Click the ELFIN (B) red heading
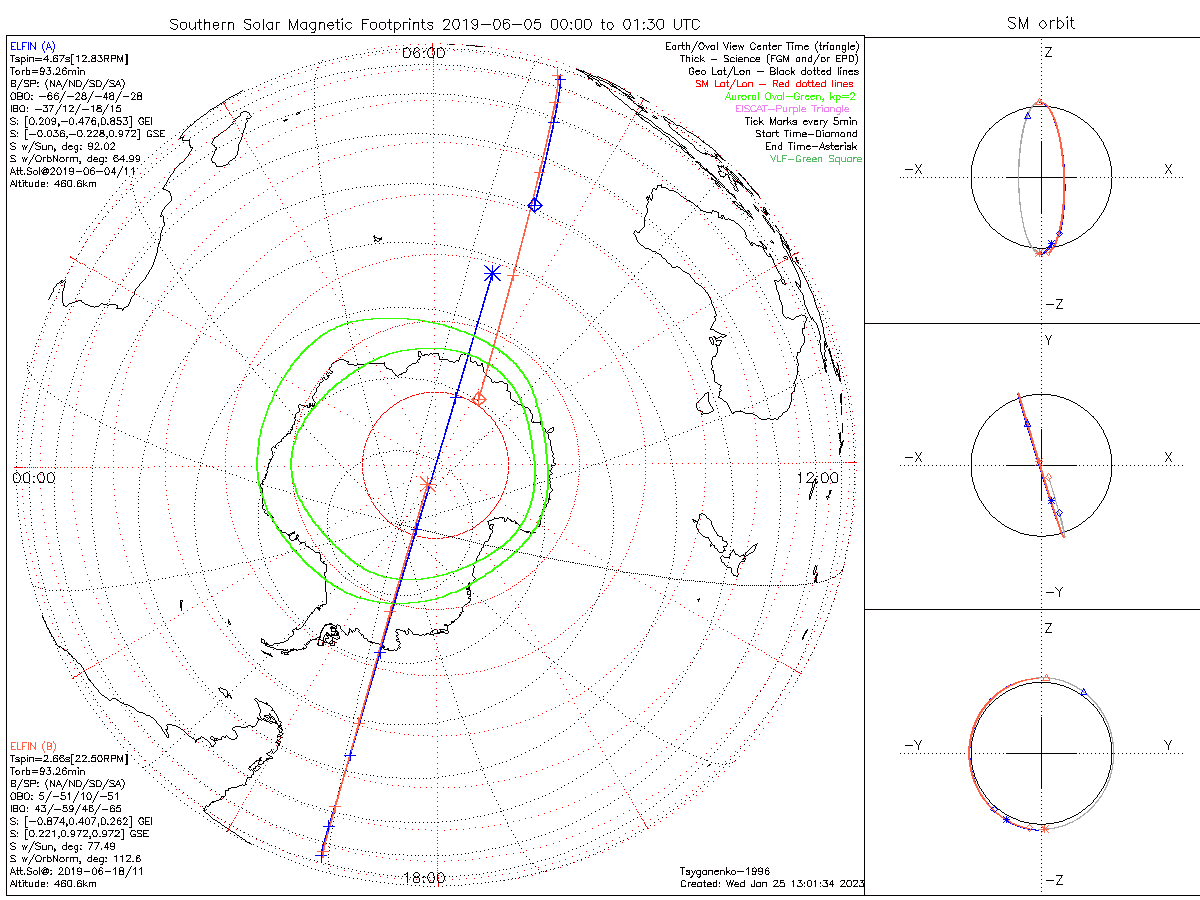This screenshot has height=900, width=1200. (33, 746)
